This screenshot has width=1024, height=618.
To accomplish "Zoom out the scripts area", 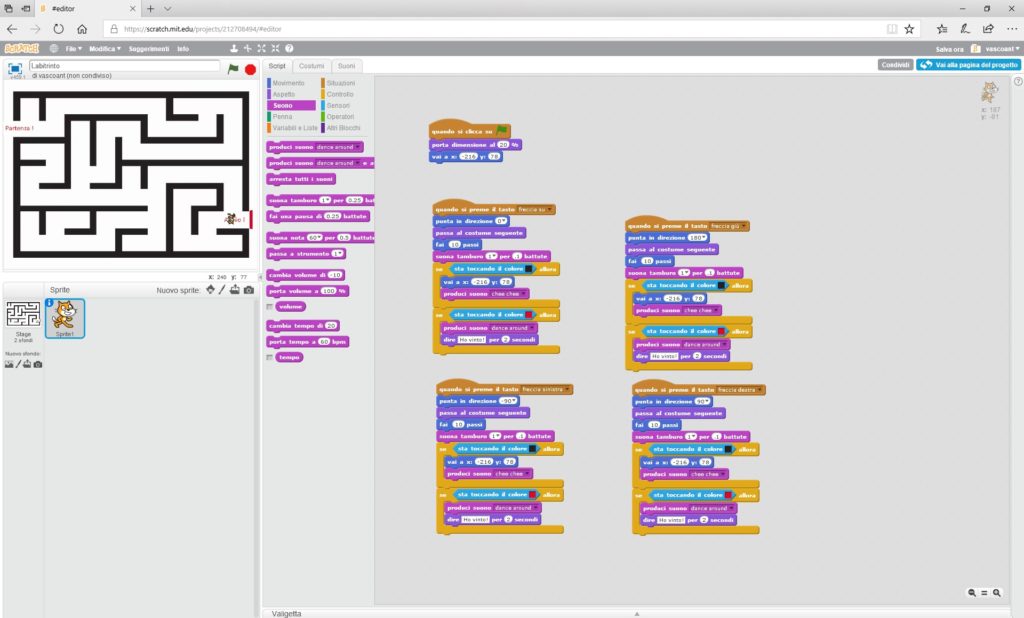I will click(972, 593).
